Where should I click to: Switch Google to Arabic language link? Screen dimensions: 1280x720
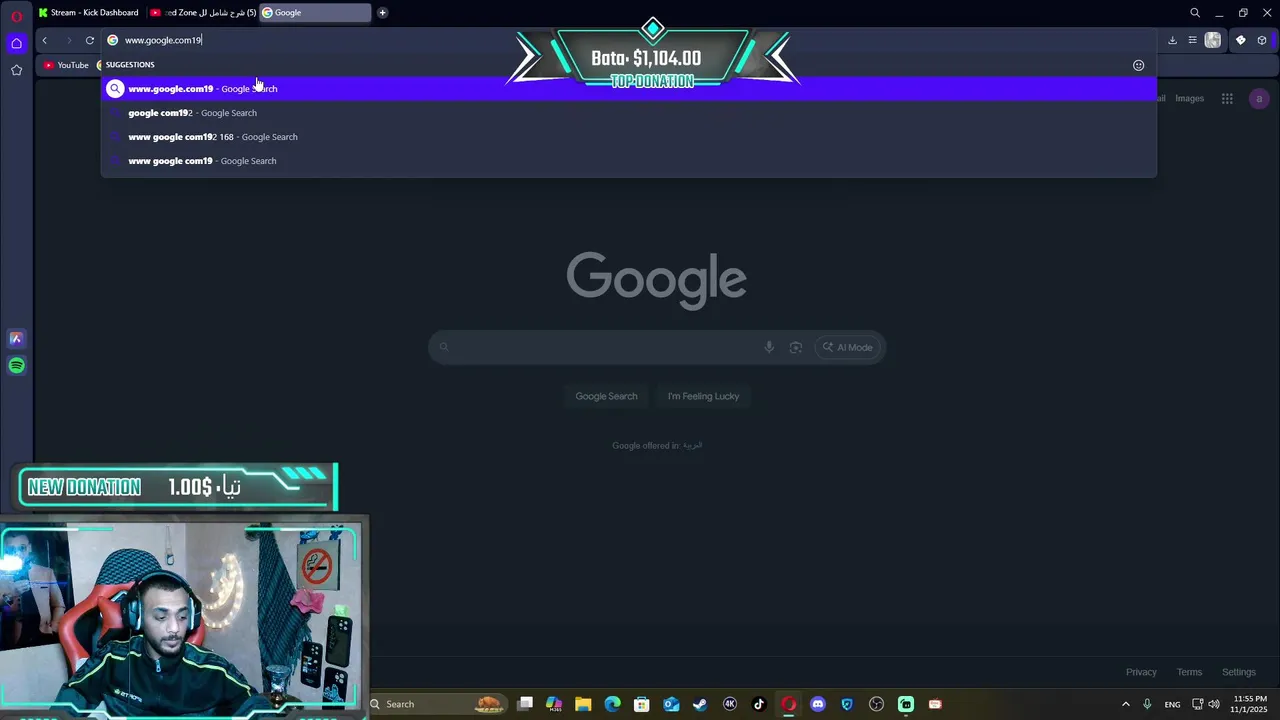(x=692, y=446)
